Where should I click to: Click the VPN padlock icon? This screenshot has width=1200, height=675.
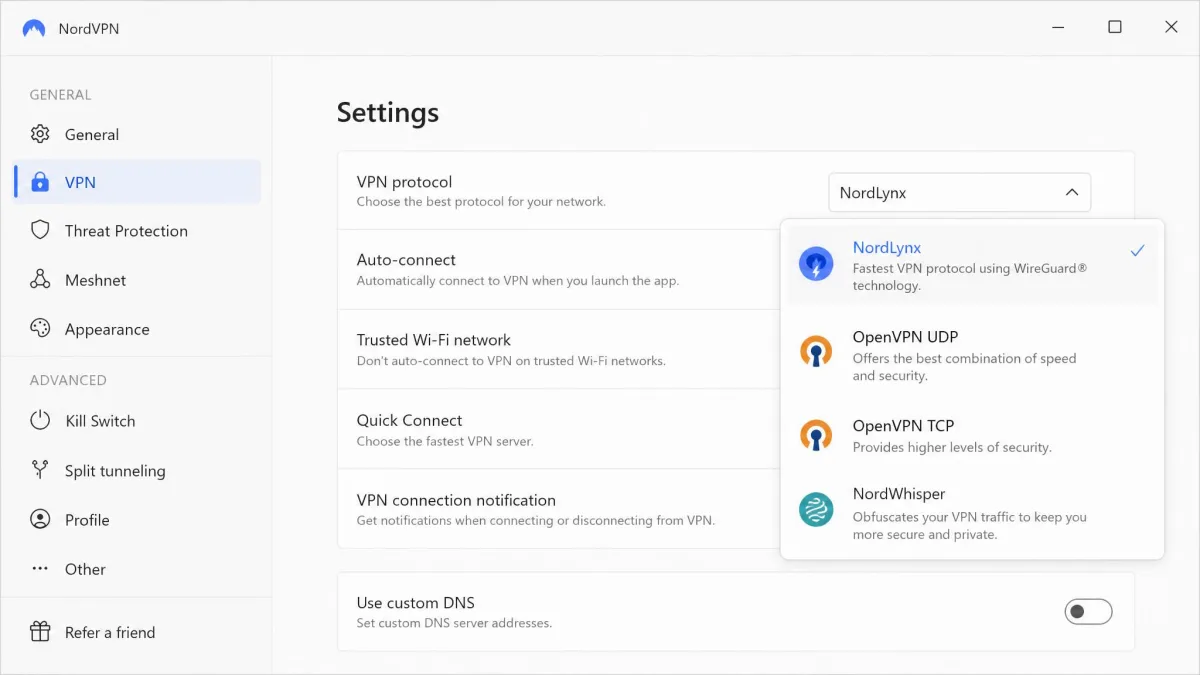click(40, 182)
